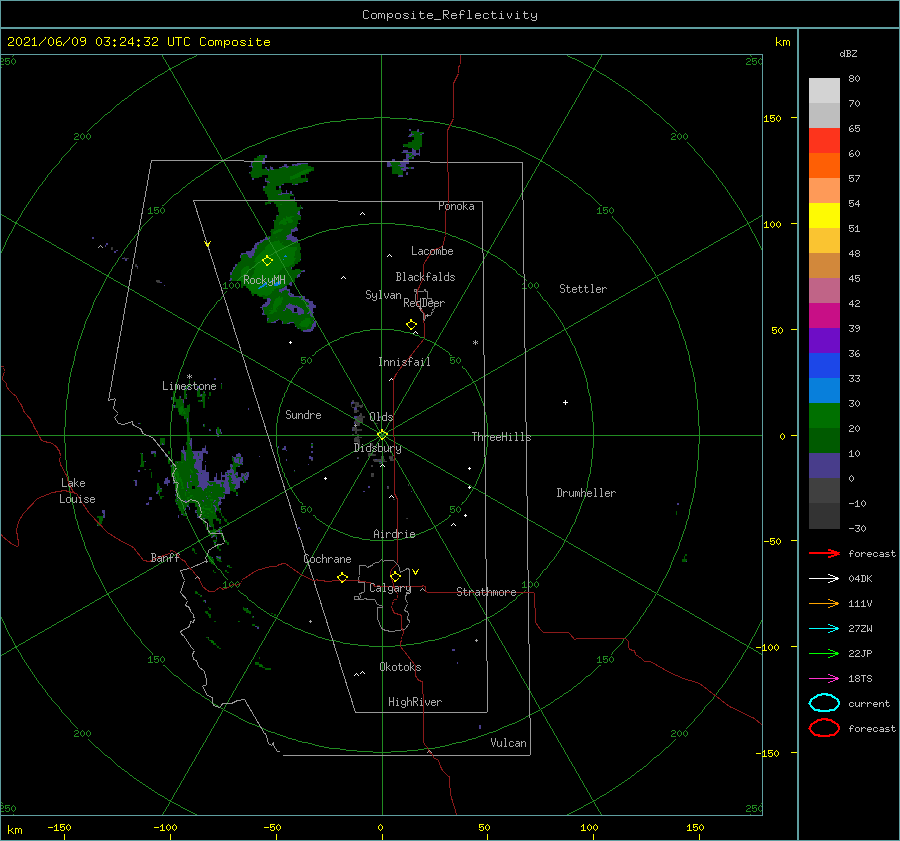Click the Lacombe city label

[x=432, y=251]
